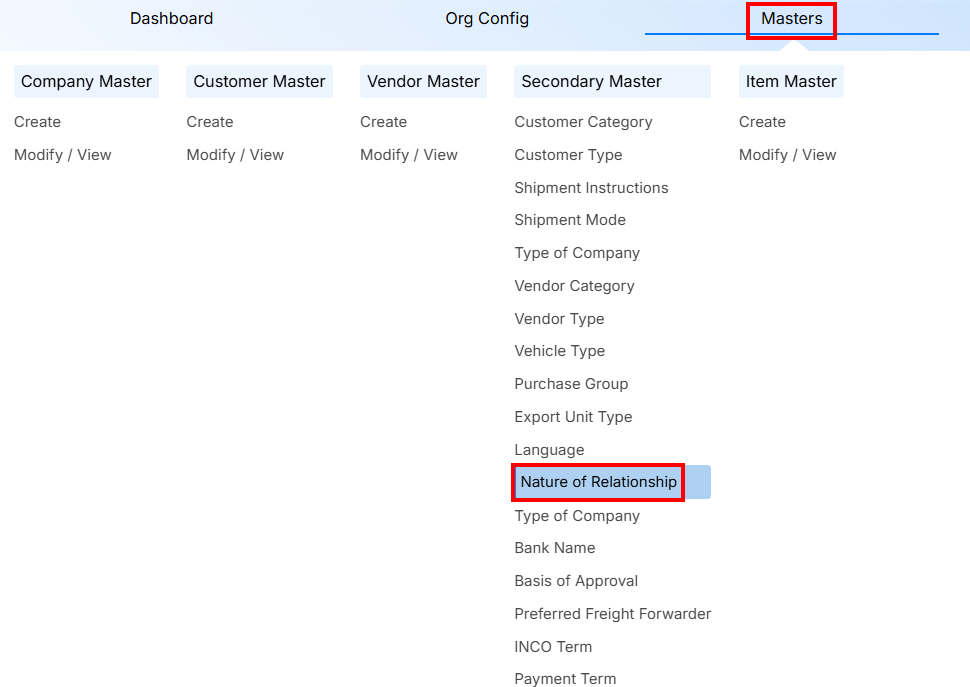Click the highlighted Nature of Relationship item
This screenshot has width=970, height=687.
(x=598, y=482)
